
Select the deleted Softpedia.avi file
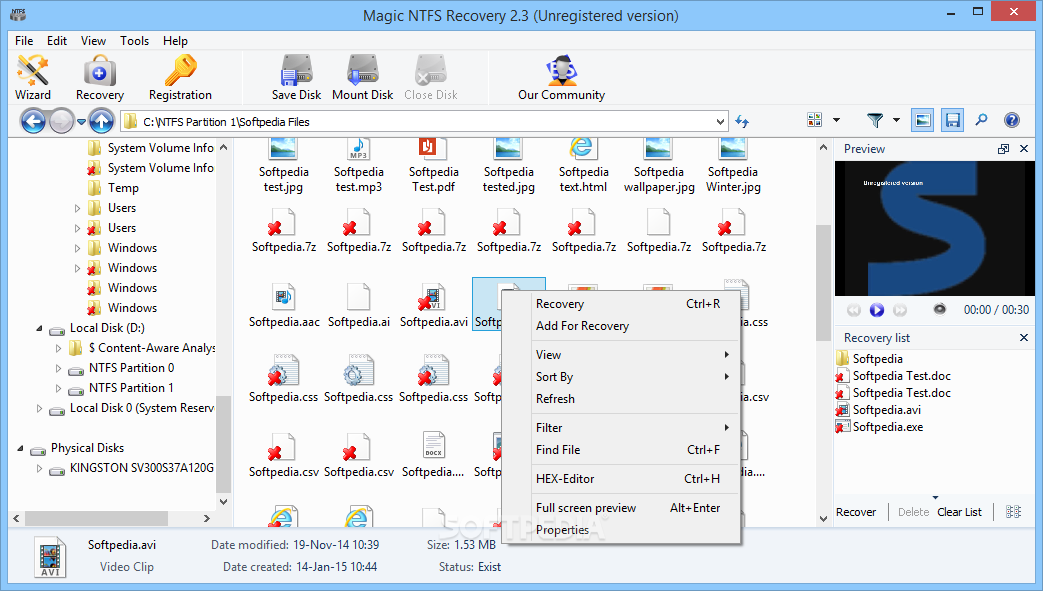point(434,305)
